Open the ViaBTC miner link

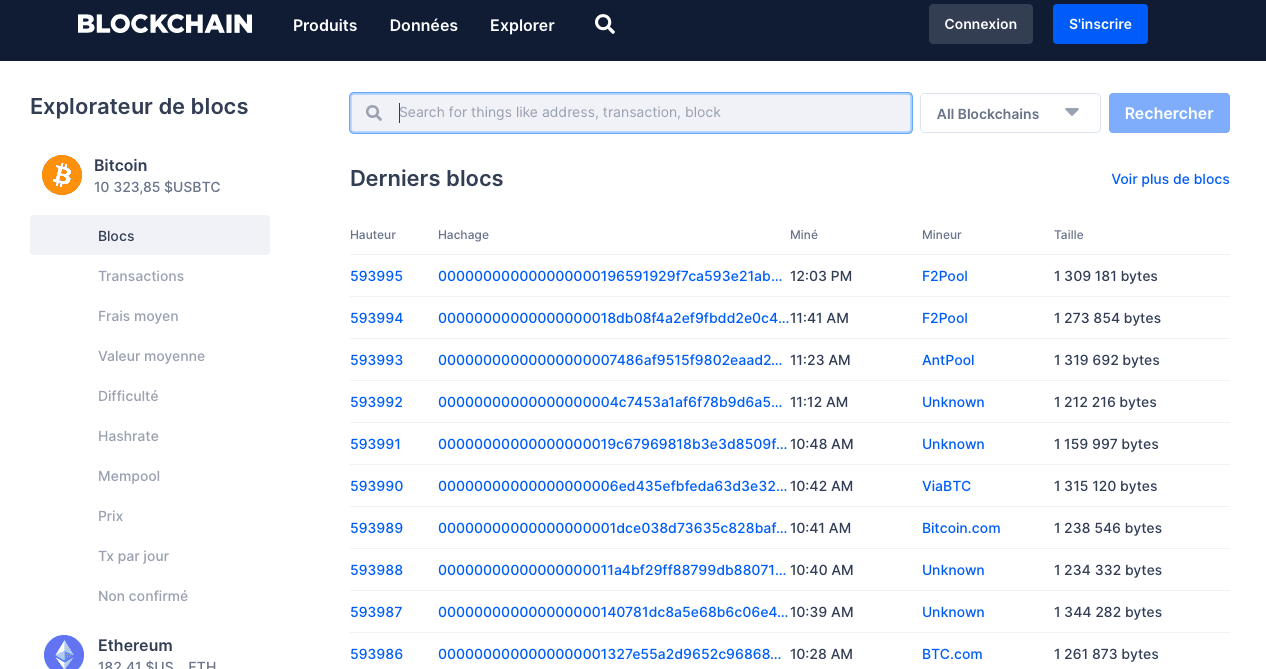946,486
